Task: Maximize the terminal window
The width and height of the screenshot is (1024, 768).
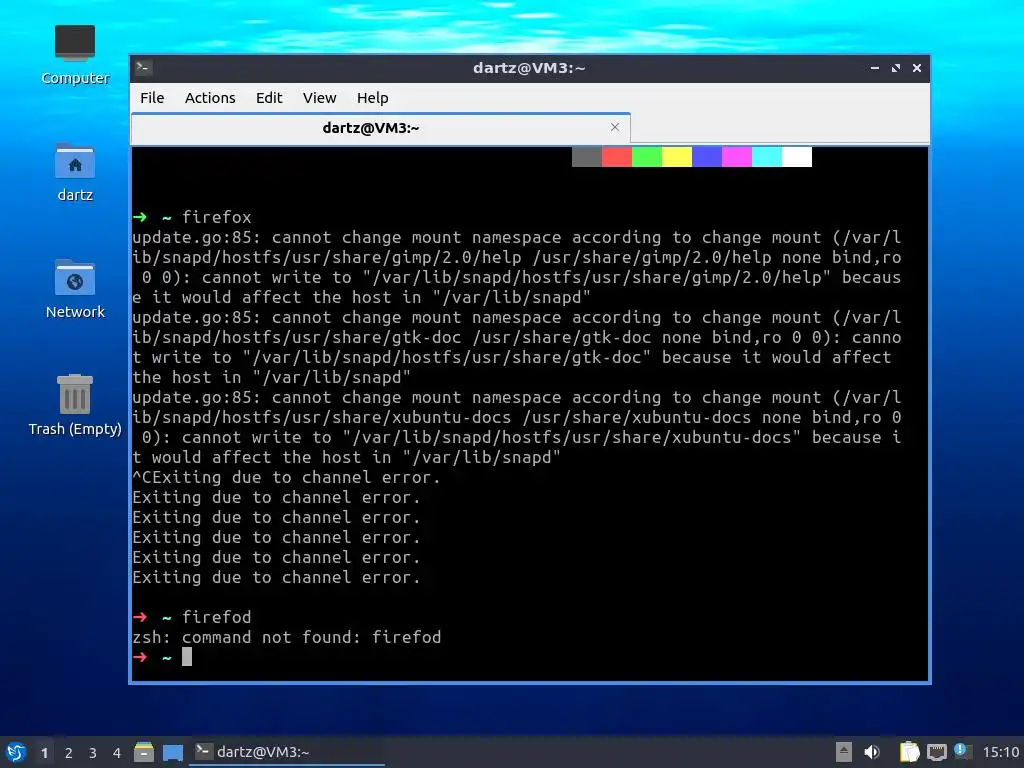Action: click(895, 68)
